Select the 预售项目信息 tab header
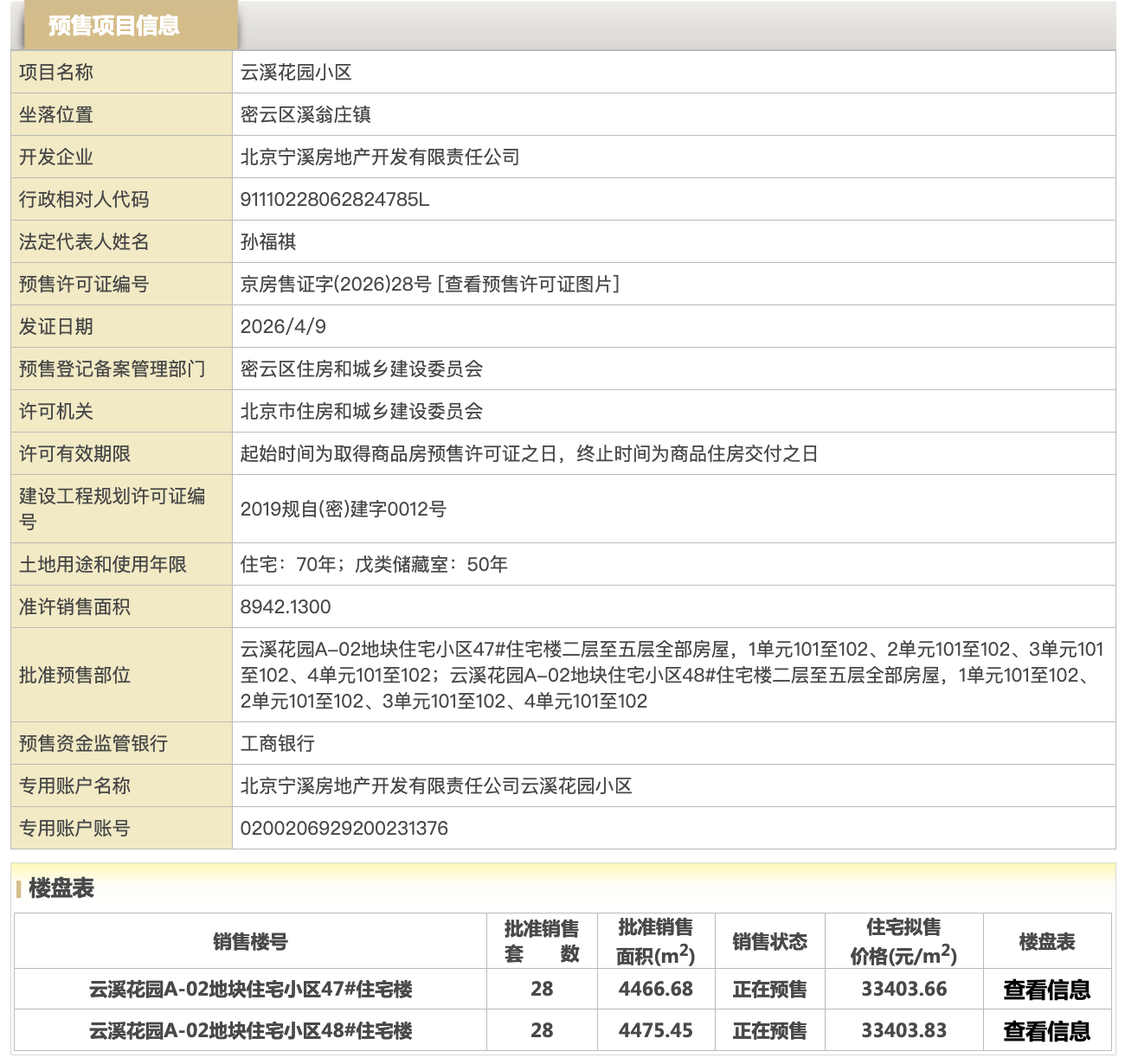Screen dimensions: 1125x1064 (x=114, y=26)
